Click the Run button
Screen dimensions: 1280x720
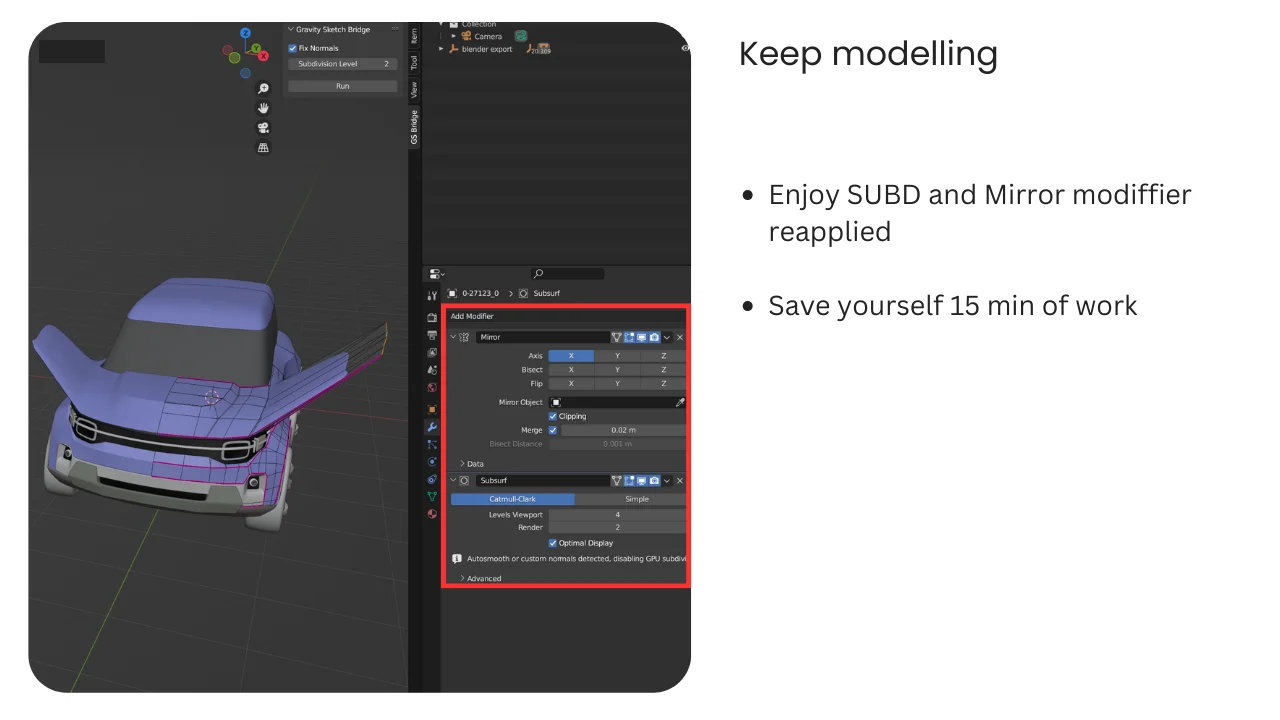coord(342,85)
